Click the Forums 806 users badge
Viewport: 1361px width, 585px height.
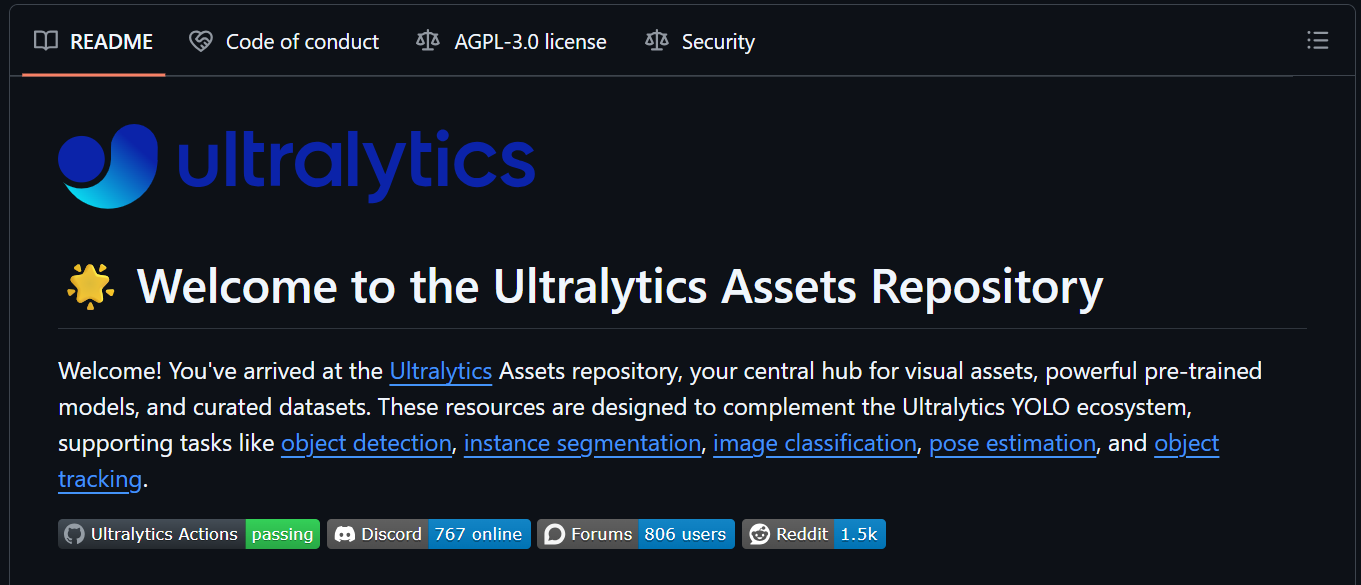636,534
